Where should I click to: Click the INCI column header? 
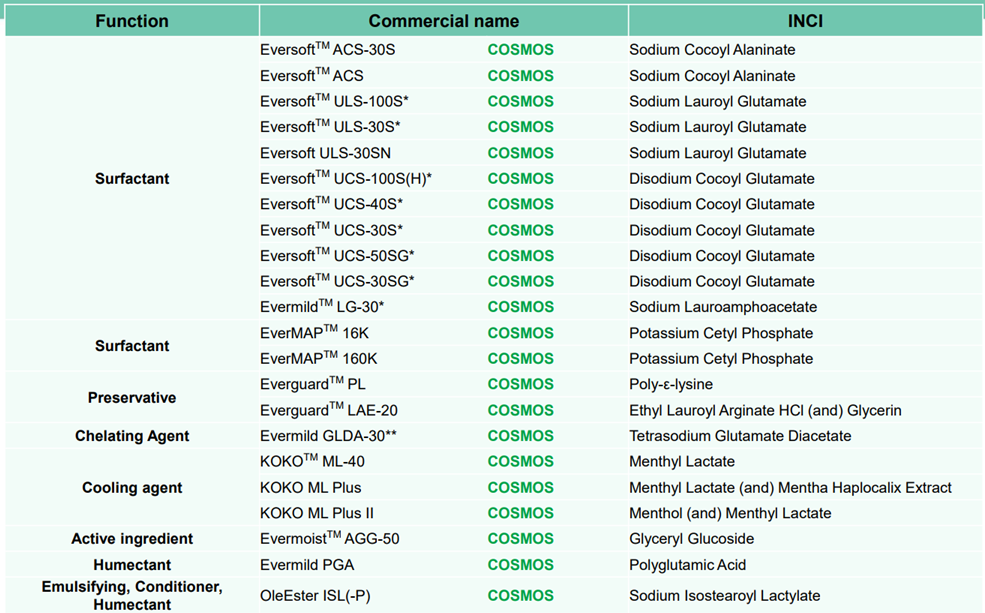point(805,21)
